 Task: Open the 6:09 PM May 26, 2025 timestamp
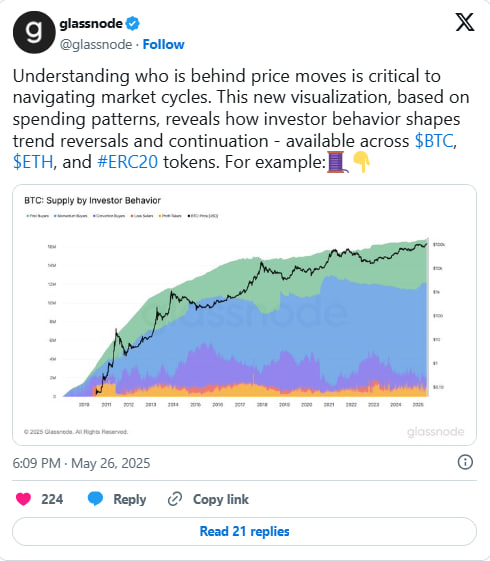pyautogui.click(x=81, y=463)
